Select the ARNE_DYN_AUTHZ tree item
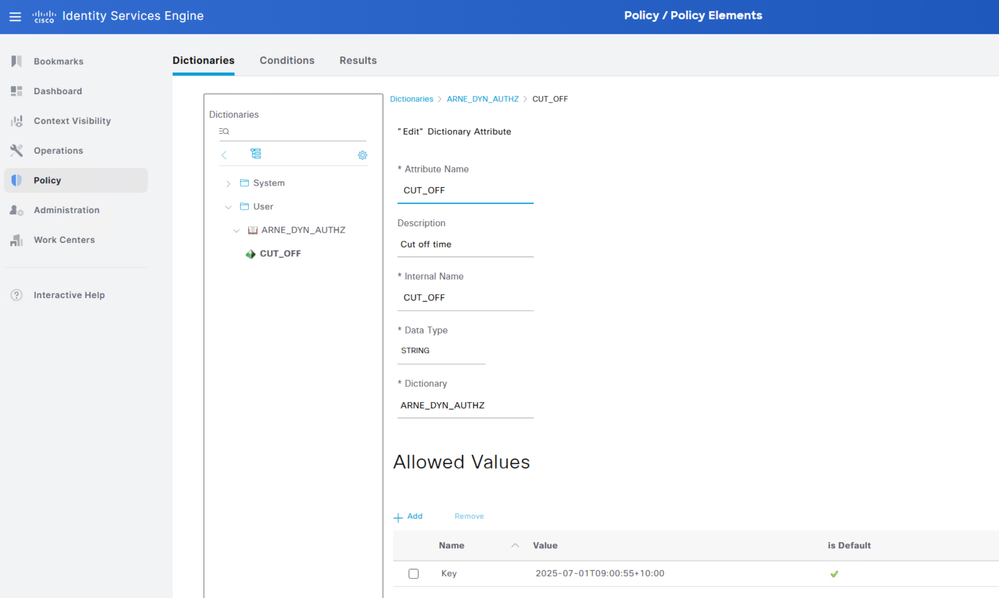Screen dimensions: 999x598 [x=303, y=230]
